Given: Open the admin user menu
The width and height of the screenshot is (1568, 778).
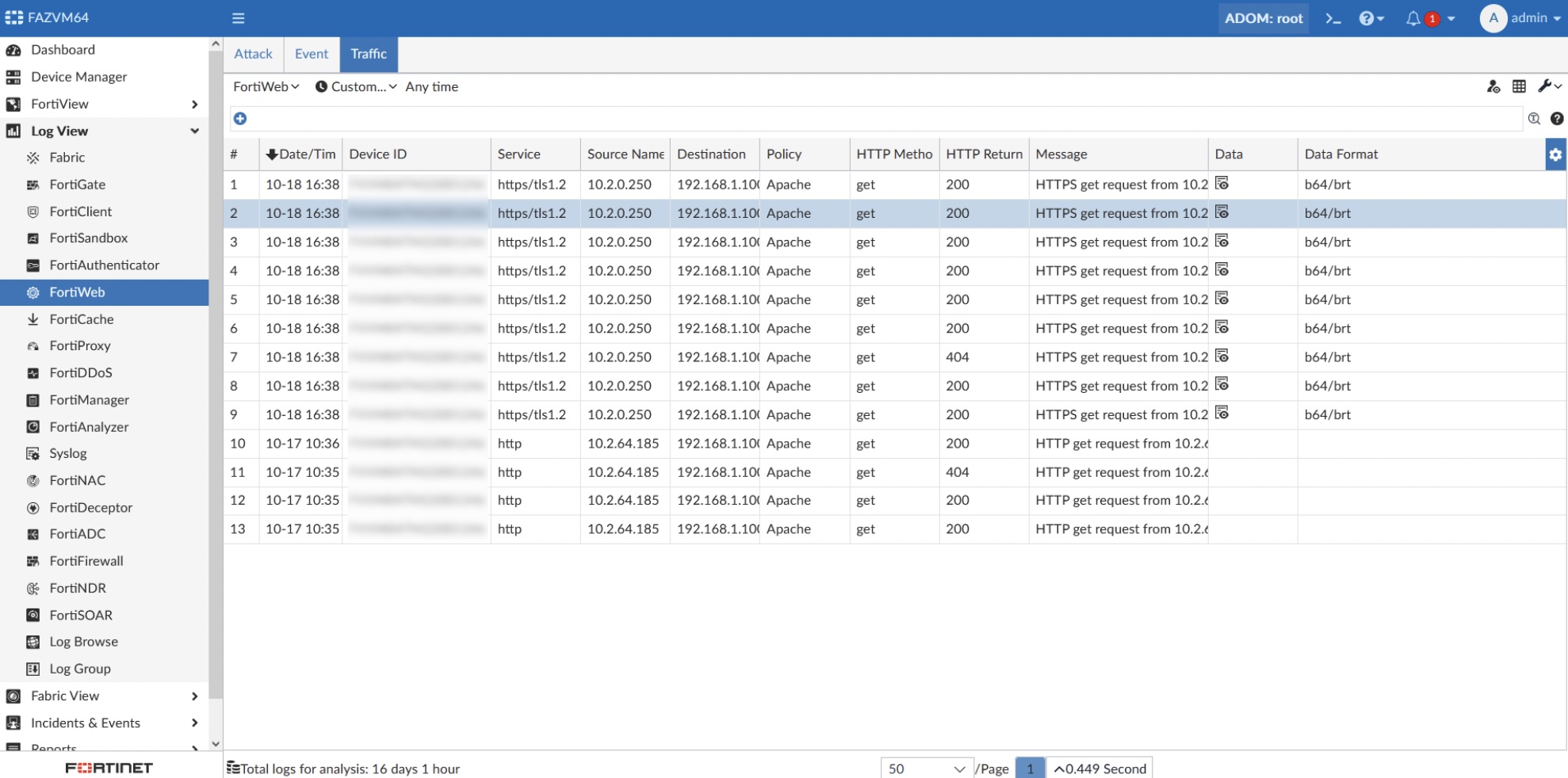Looking at the screenshot, I should pyautogui.click(x=1520, y=18).
